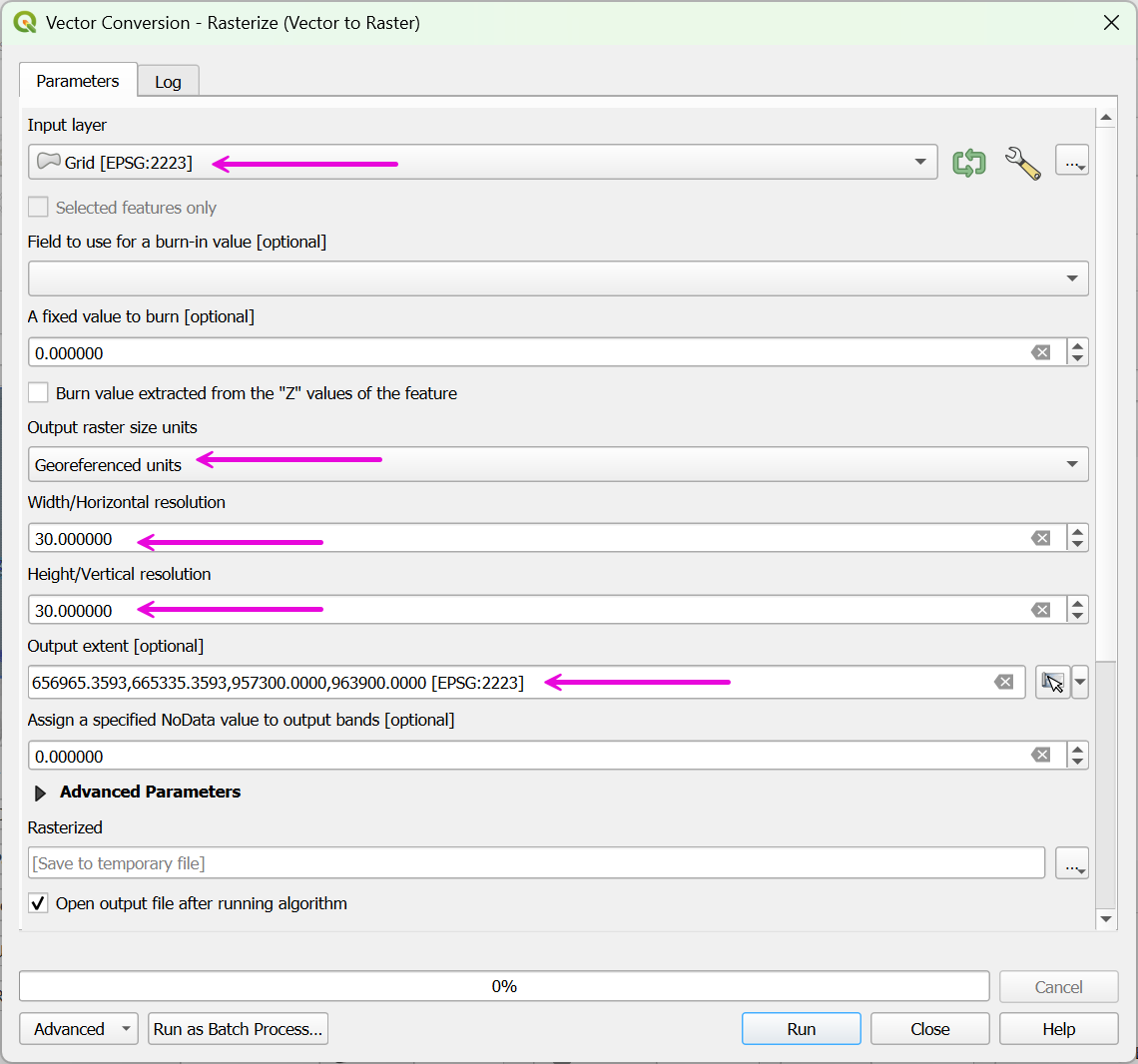Switch to the Log tab
1138x1064 pixels.
click(168, 82)
